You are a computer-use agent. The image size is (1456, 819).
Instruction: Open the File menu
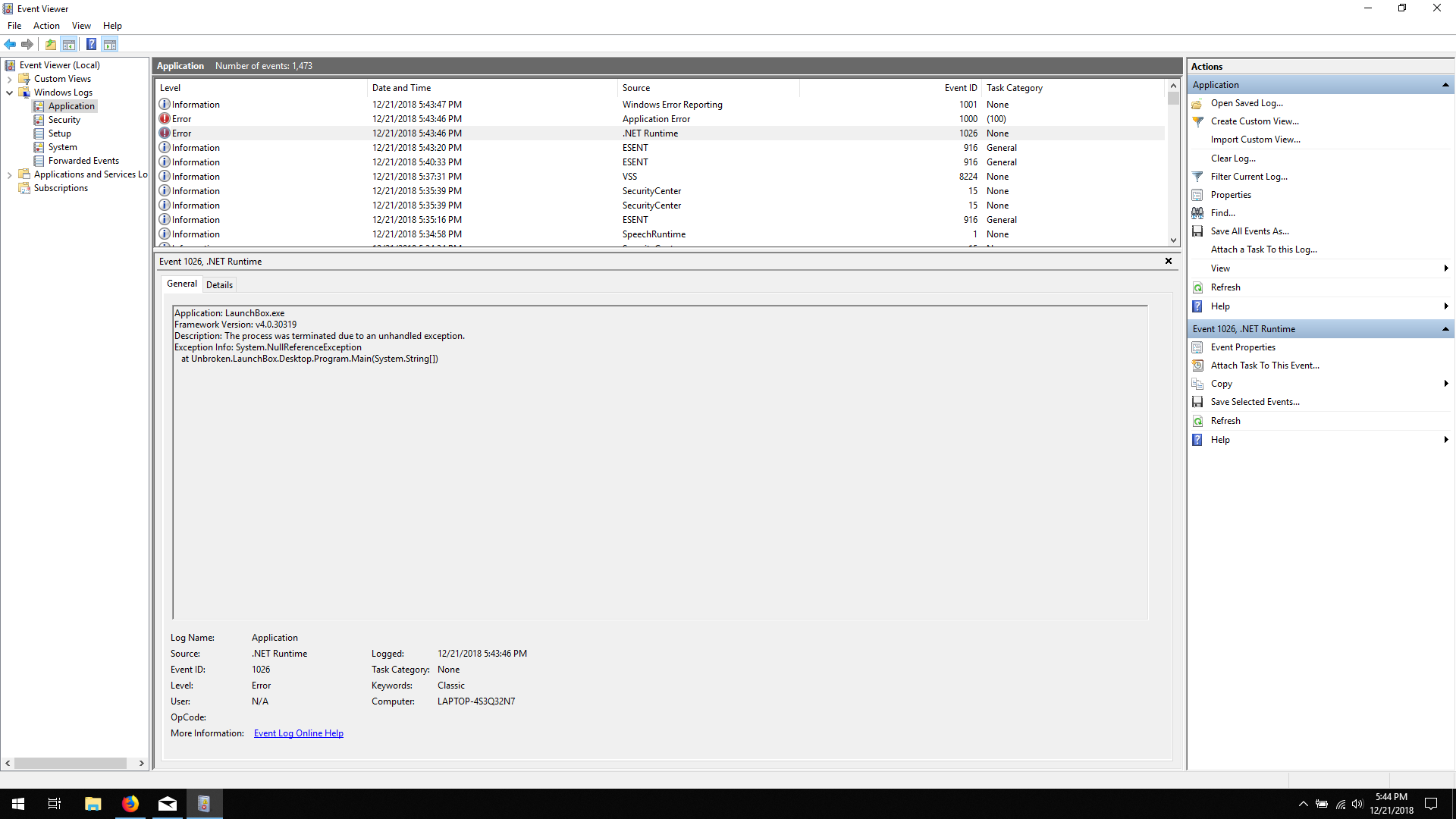14,26
